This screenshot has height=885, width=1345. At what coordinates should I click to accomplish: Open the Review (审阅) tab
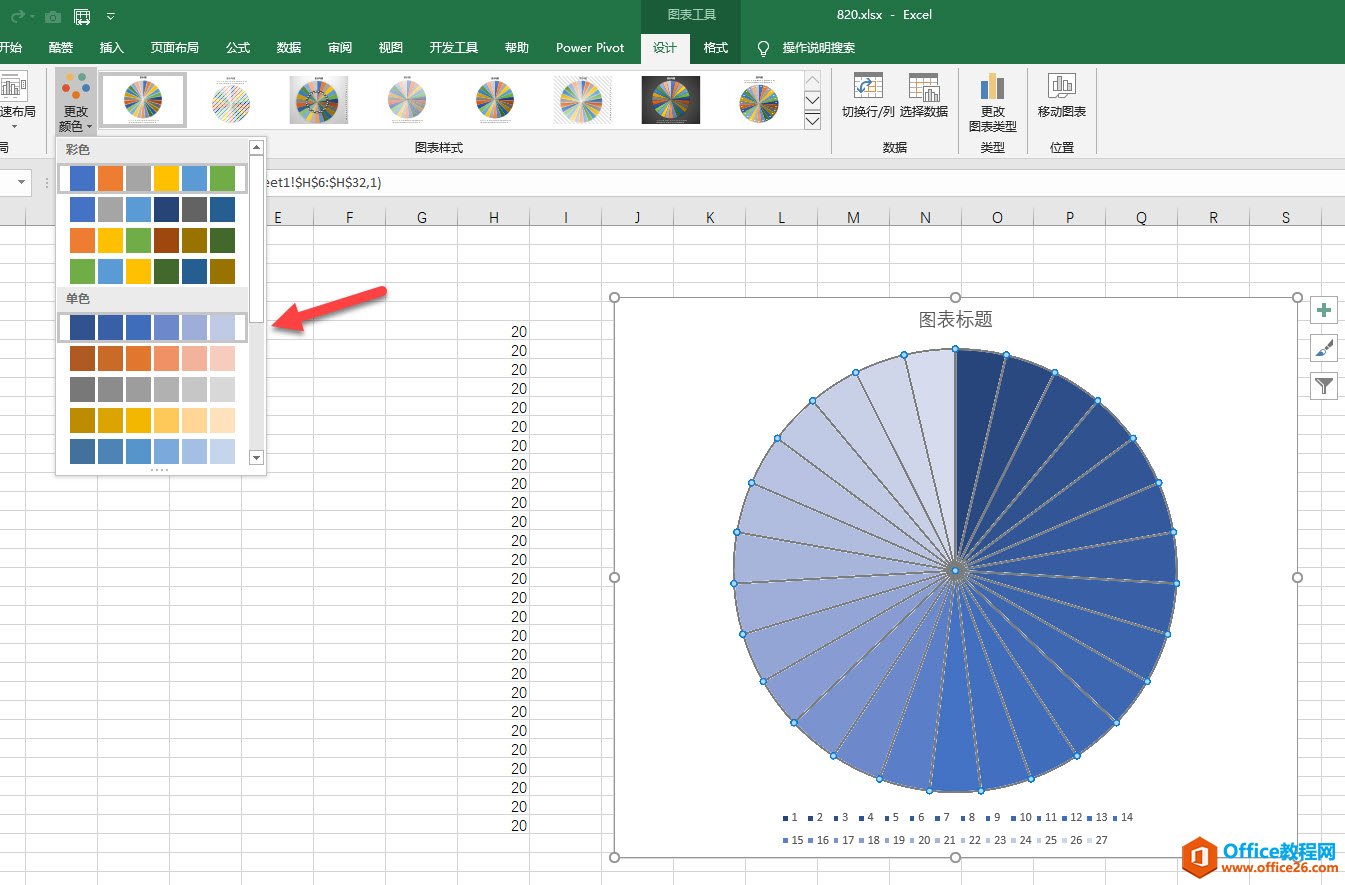point(340,48)
